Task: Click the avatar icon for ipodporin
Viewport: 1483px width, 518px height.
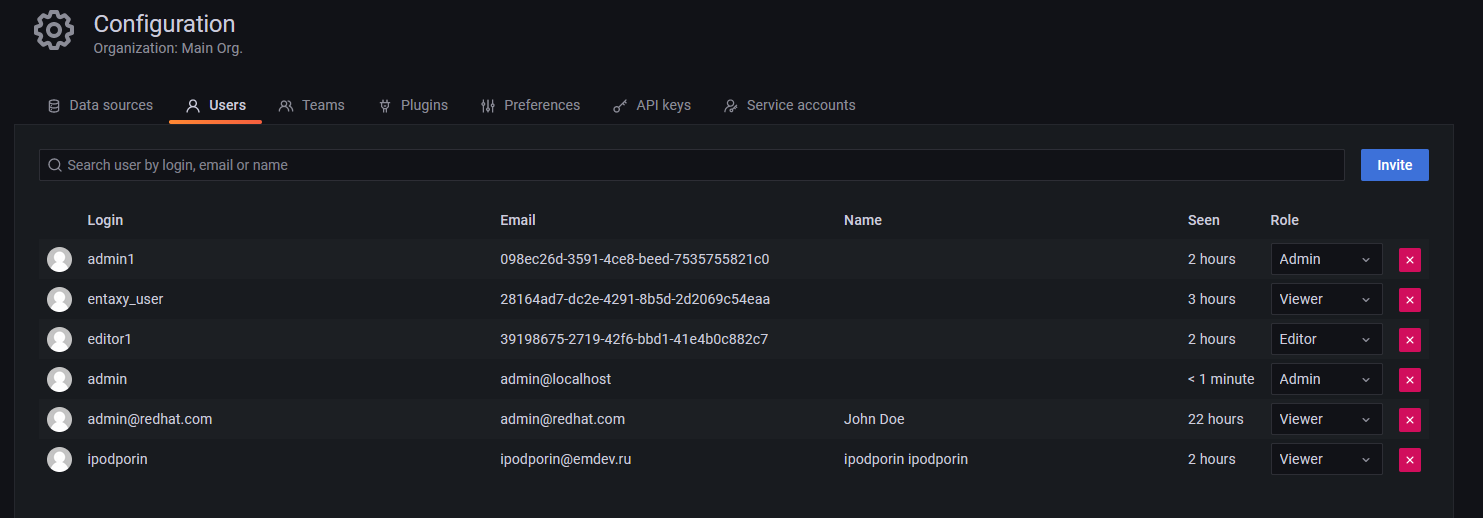Action: pyautogui.click(x=60, y=460)
